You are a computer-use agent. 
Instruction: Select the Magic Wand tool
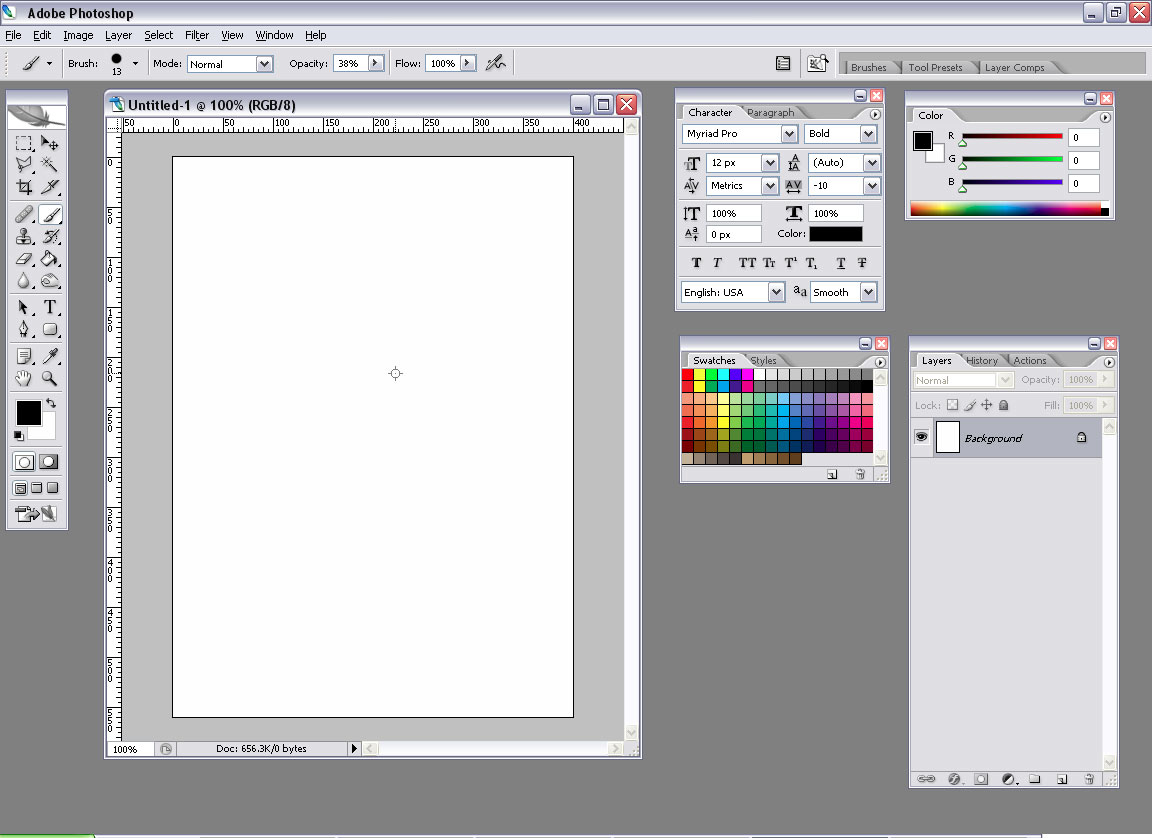coord(50,165)
